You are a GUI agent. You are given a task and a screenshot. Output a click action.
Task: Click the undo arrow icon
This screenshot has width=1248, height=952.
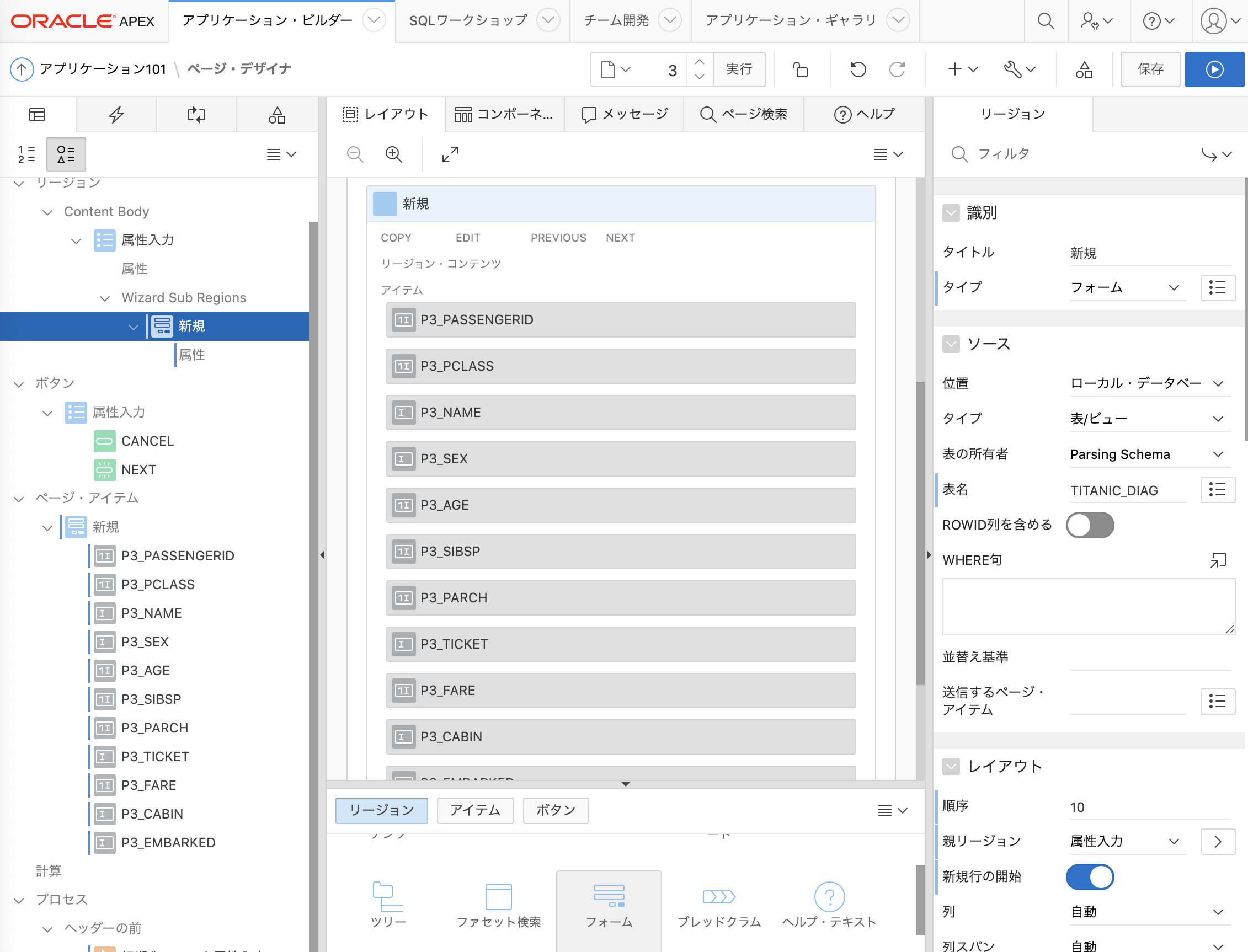point(857,69)
